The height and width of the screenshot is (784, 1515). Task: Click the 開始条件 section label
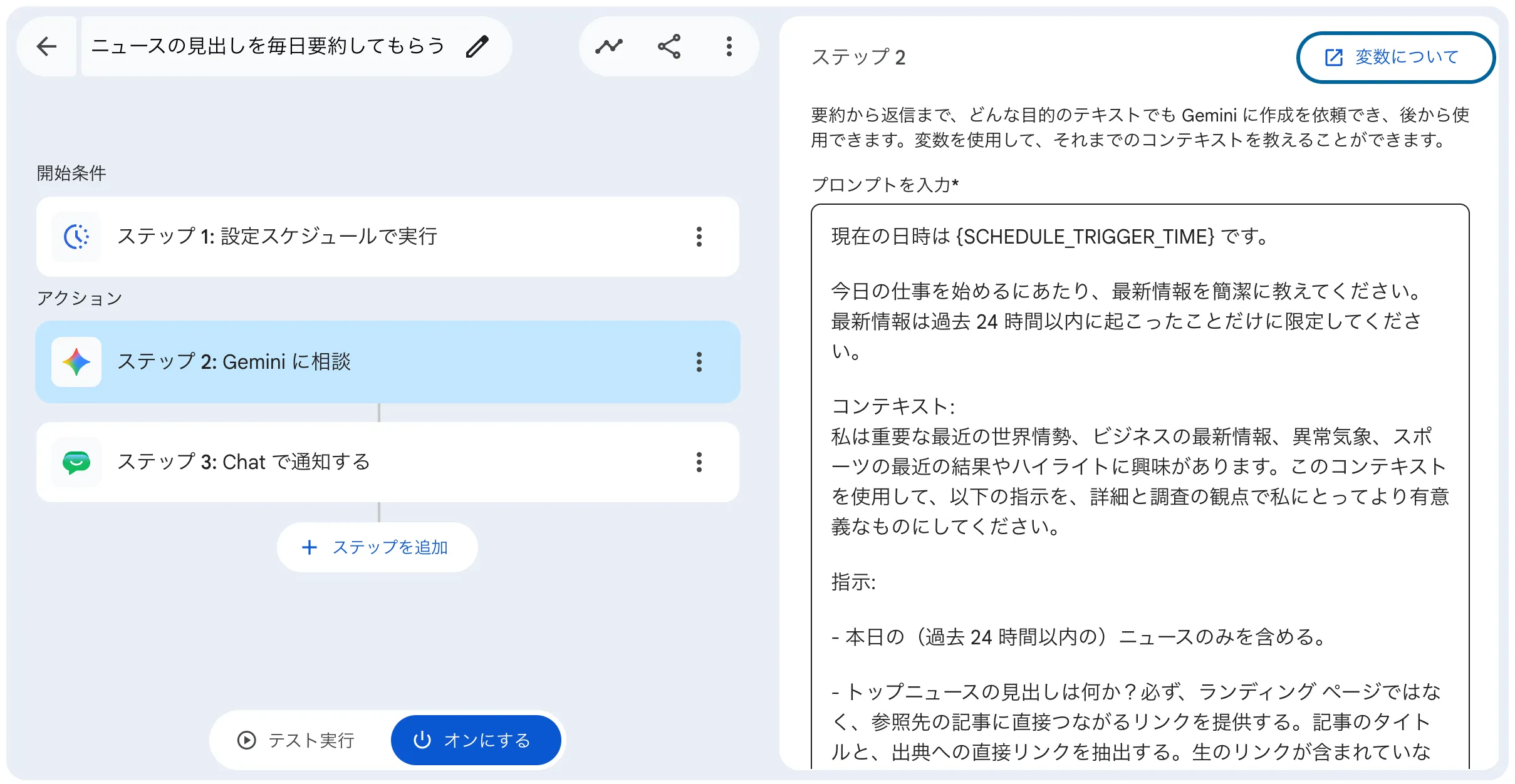tap(71, 173)
